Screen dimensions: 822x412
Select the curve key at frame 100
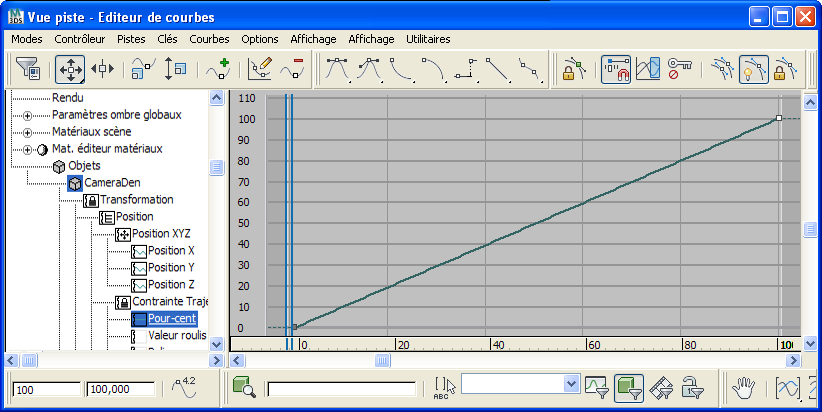tap(779, 118)
